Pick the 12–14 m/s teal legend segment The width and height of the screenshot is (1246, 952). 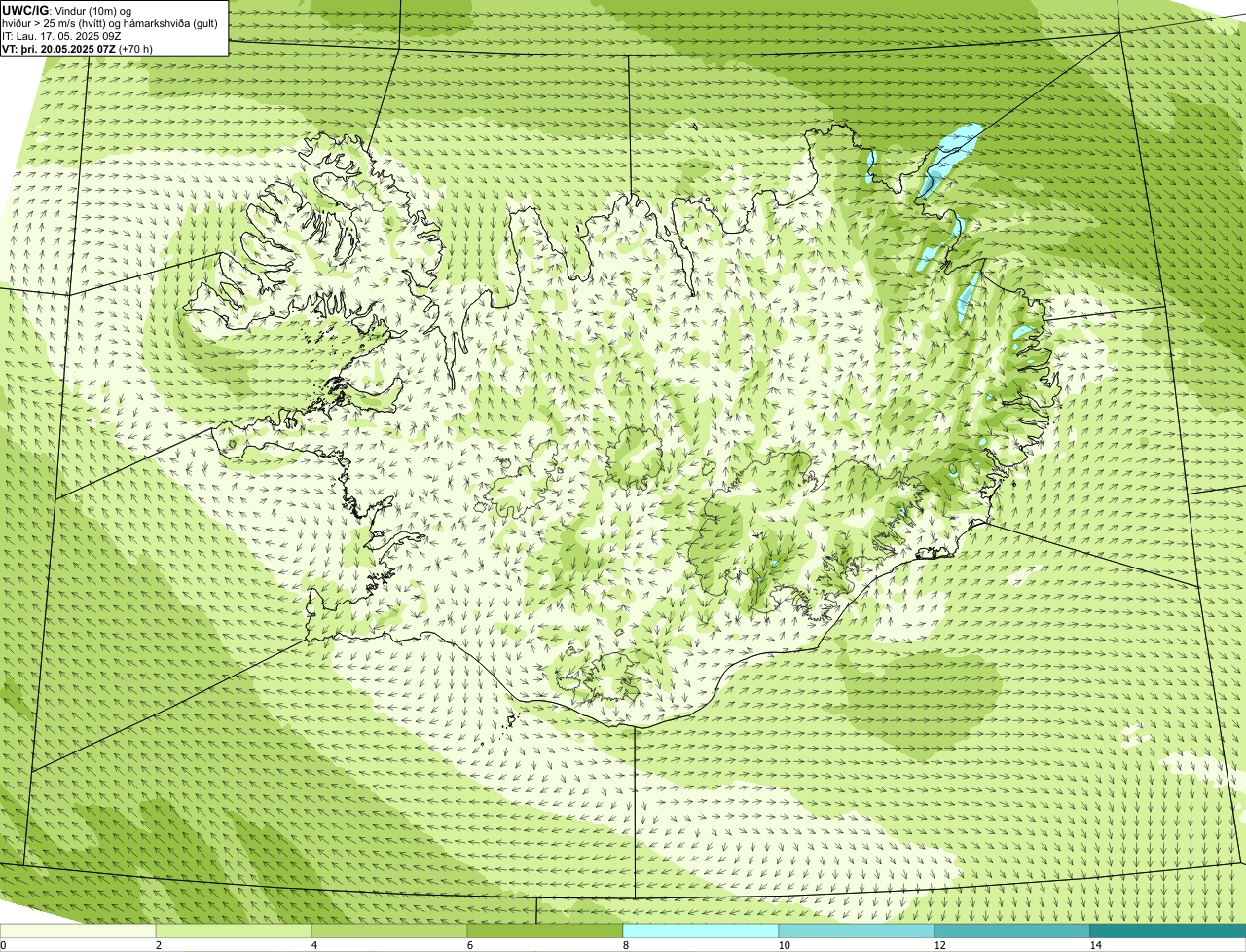click(x=1012, y=931)
